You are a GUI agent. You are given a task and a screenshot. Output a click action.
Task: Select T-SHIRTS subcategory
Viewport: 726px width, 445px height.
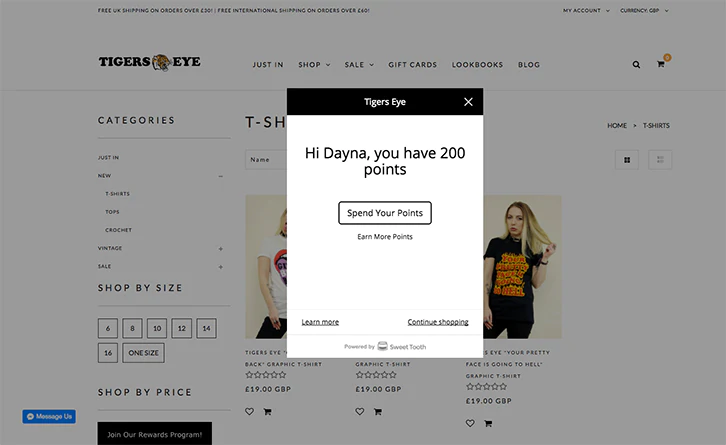(118, 194)
